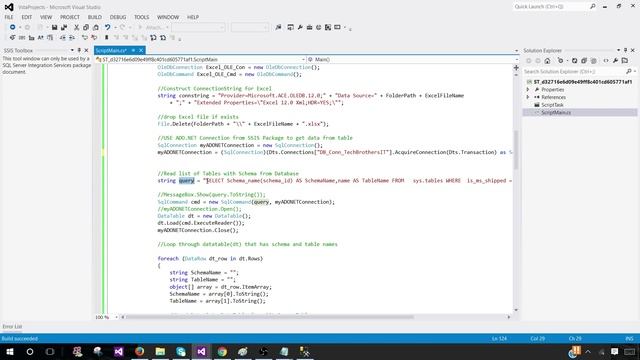Image resolution: width=640 pixels, height=360 pixels.
Task: Open the BUILD menu
Action: tap(95, 17)
